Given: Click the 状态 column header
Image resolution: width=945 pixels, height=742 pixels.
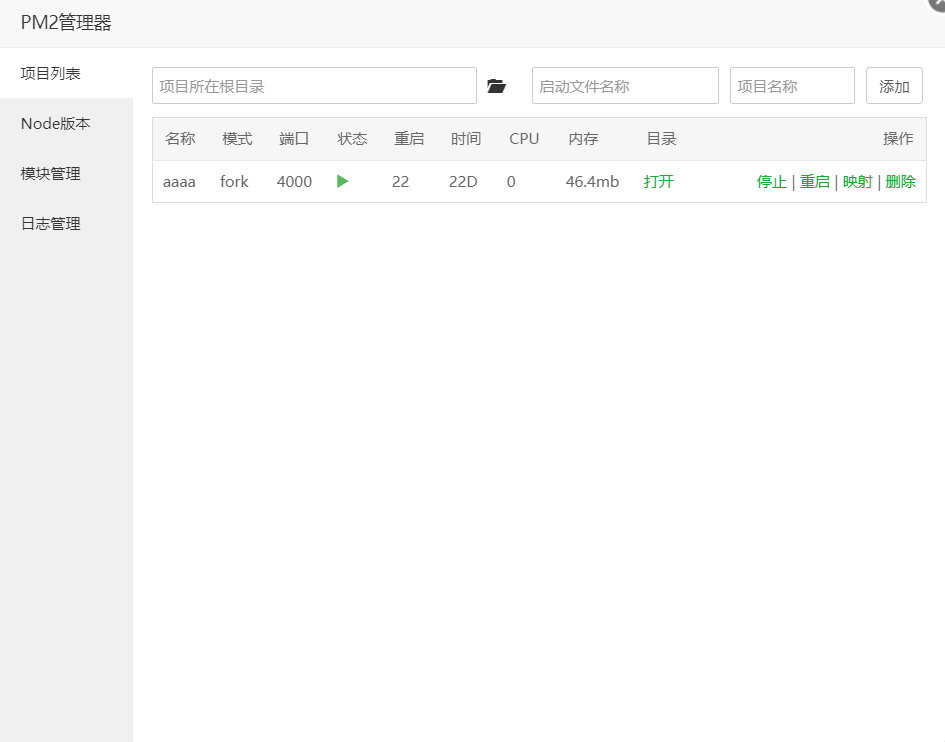Looking at the screenshot, I should pyautogui.click(x=352, y=139).
